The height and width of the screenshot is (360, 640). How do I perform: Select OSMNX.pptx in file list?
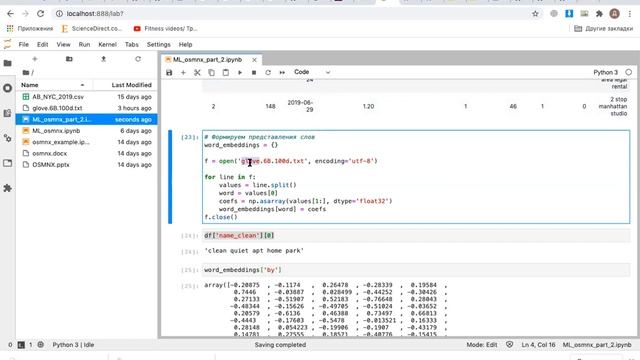87,165
